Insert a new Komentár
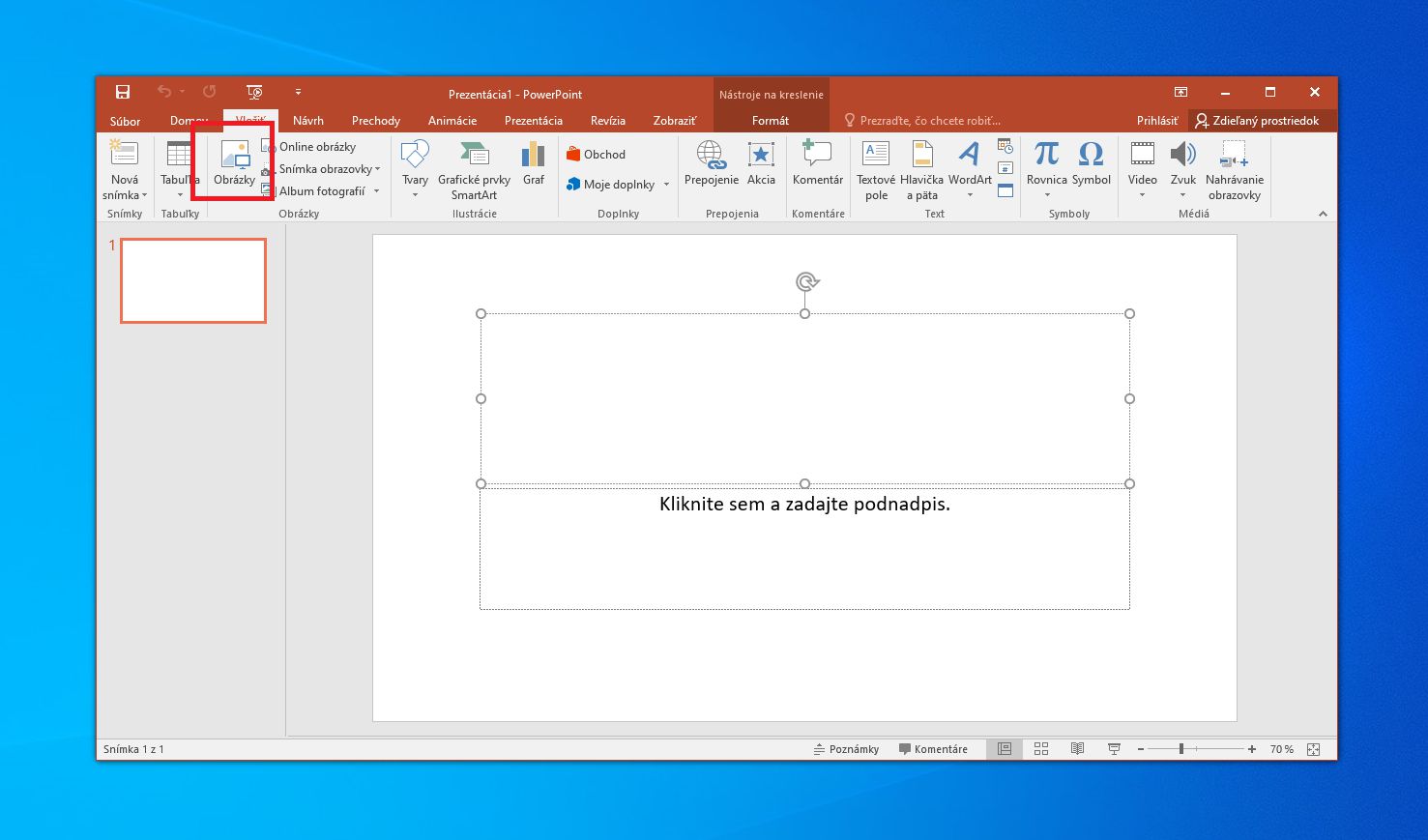 [818, 162]
